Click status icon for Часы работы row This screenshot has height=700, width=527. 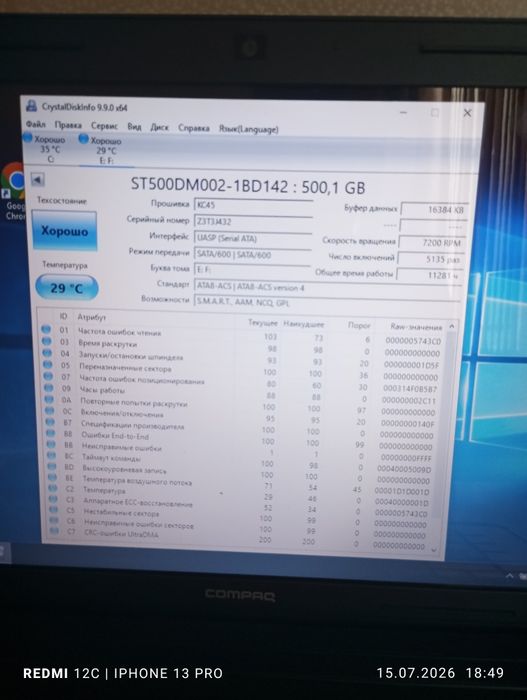point(49,388)
